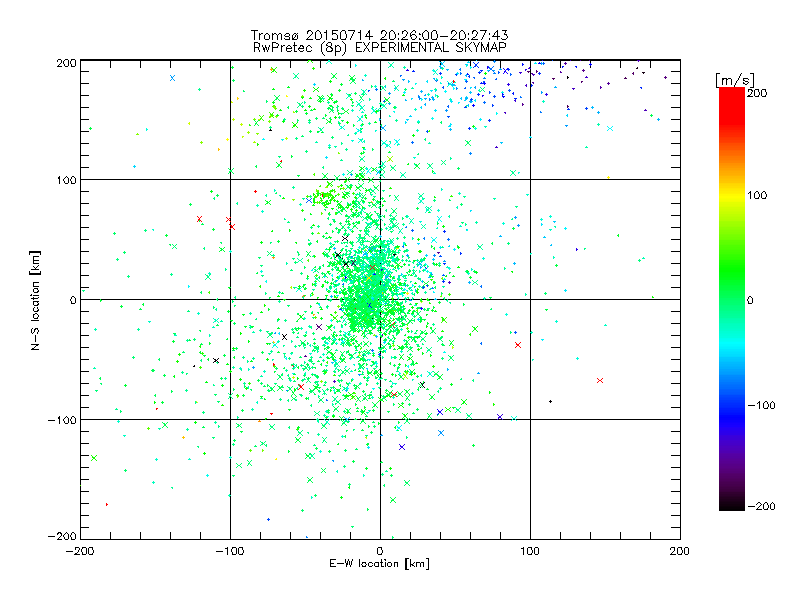This screenshot has height=600, width=800.
Task: Click the y-axis tick label -200
Action: [x=62, y=537]
